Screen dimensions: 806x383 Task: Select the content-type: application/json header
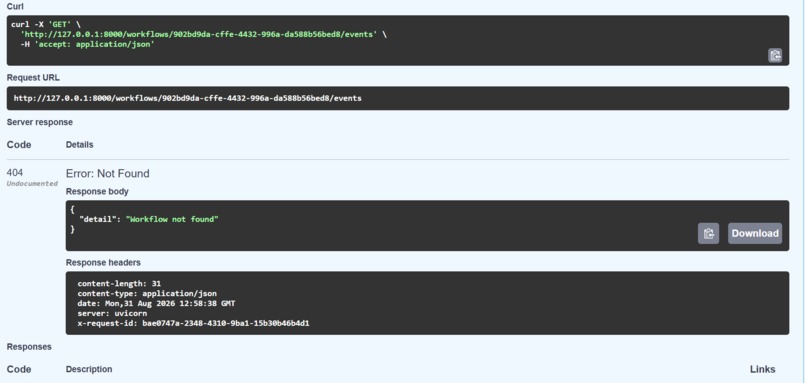147,294
